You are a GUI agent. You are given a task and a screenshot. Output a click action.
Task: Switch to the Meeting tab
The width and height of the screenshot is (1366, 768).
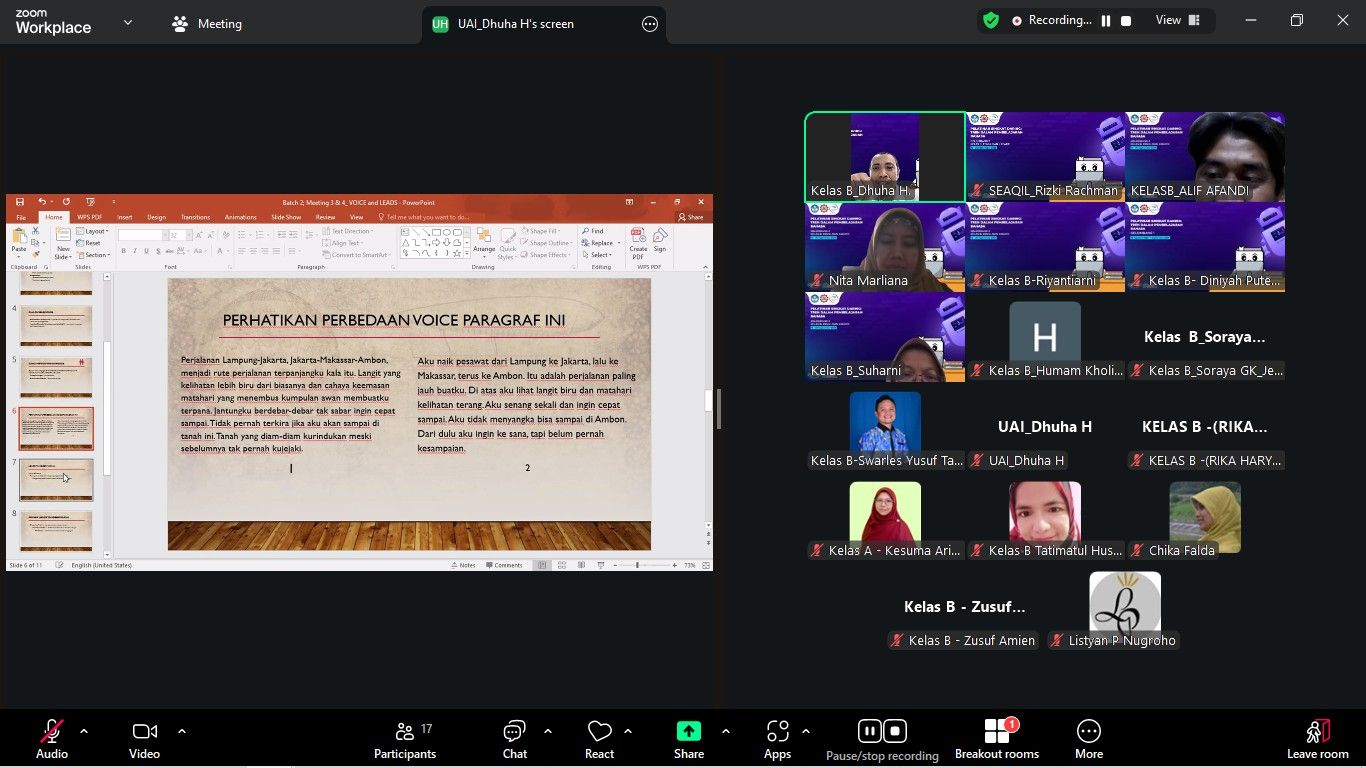[x=207, y=24]
